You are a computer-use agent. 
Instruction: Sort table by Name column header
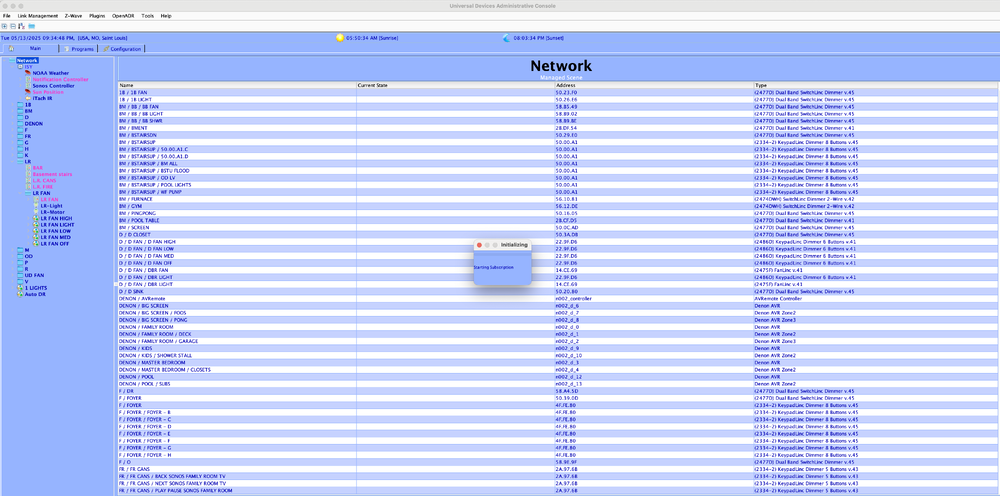pyautogui.click(x=237, y=85)
